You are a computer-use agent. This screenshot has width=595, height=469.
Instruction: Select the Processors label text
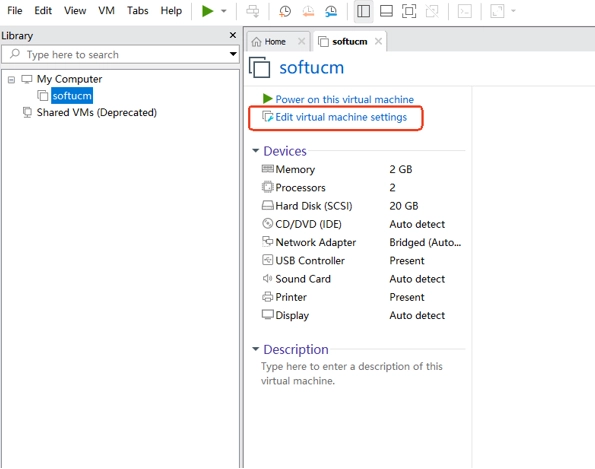300,187
